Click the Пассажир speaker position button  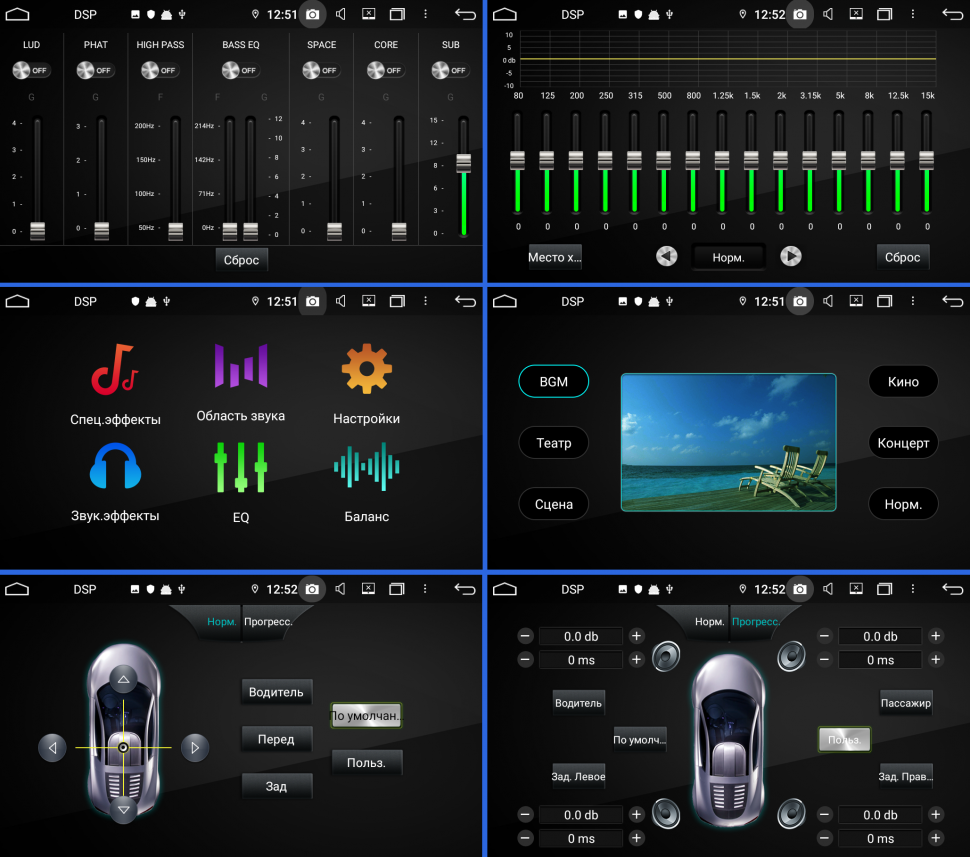pos(905,703)
